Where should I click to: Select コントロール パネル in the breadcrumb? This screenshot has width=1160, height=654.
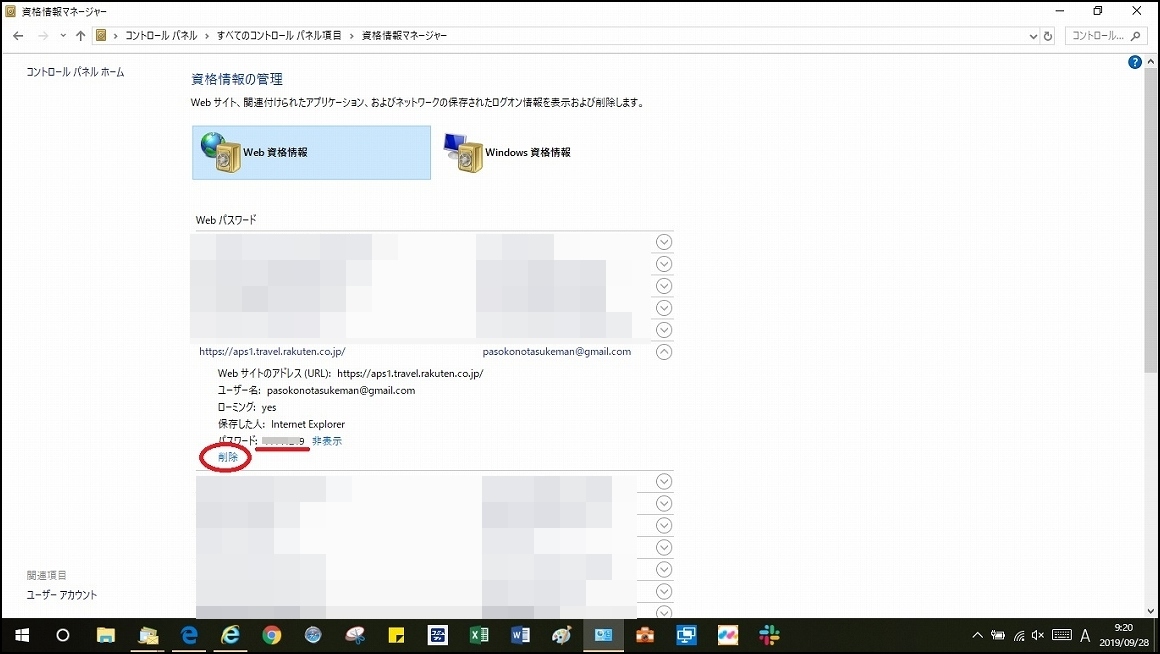pyautogui.click(x=161, y=36)
